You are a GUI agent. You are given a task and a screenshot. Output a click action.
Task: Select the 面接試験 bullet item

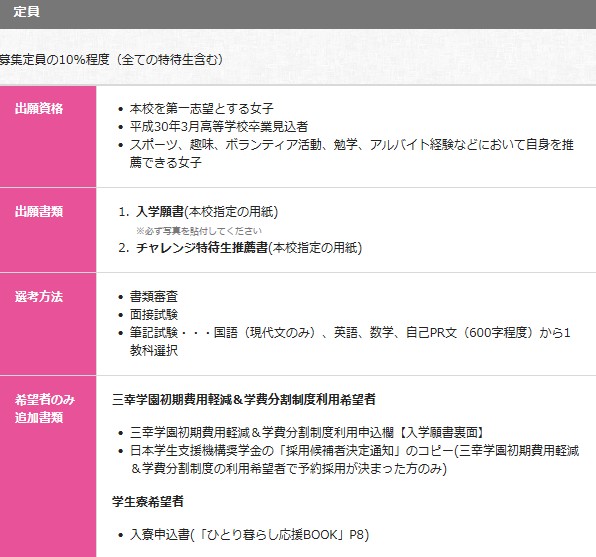click(154, 314)
